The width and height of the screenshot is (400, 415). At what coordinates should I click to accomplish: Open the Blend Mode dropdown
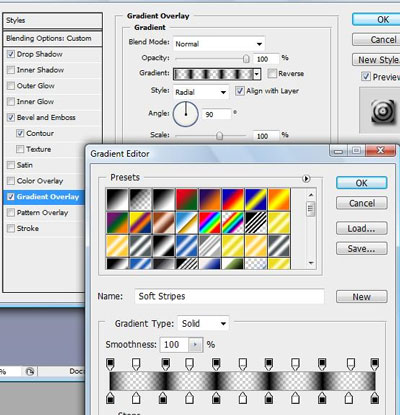(x=219, y=44)
